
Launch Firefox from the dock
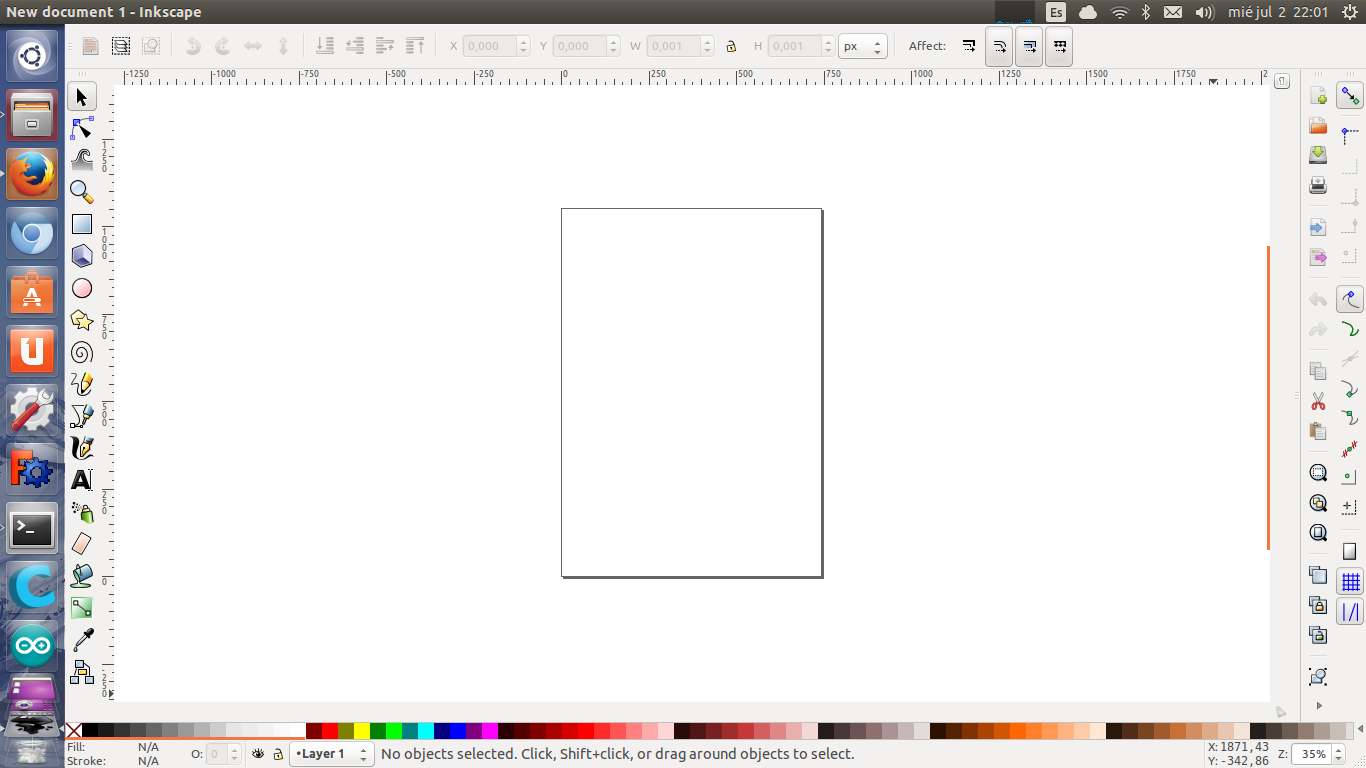[32, 174]
